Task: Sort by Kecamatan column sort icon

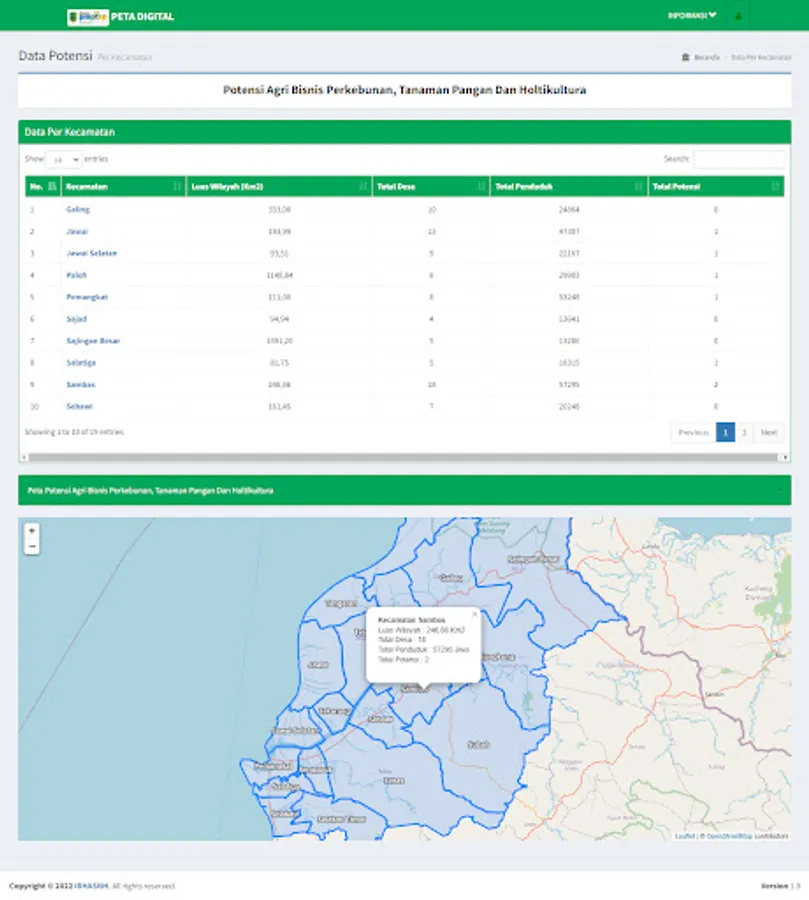Action: click(x=177, y=186)
